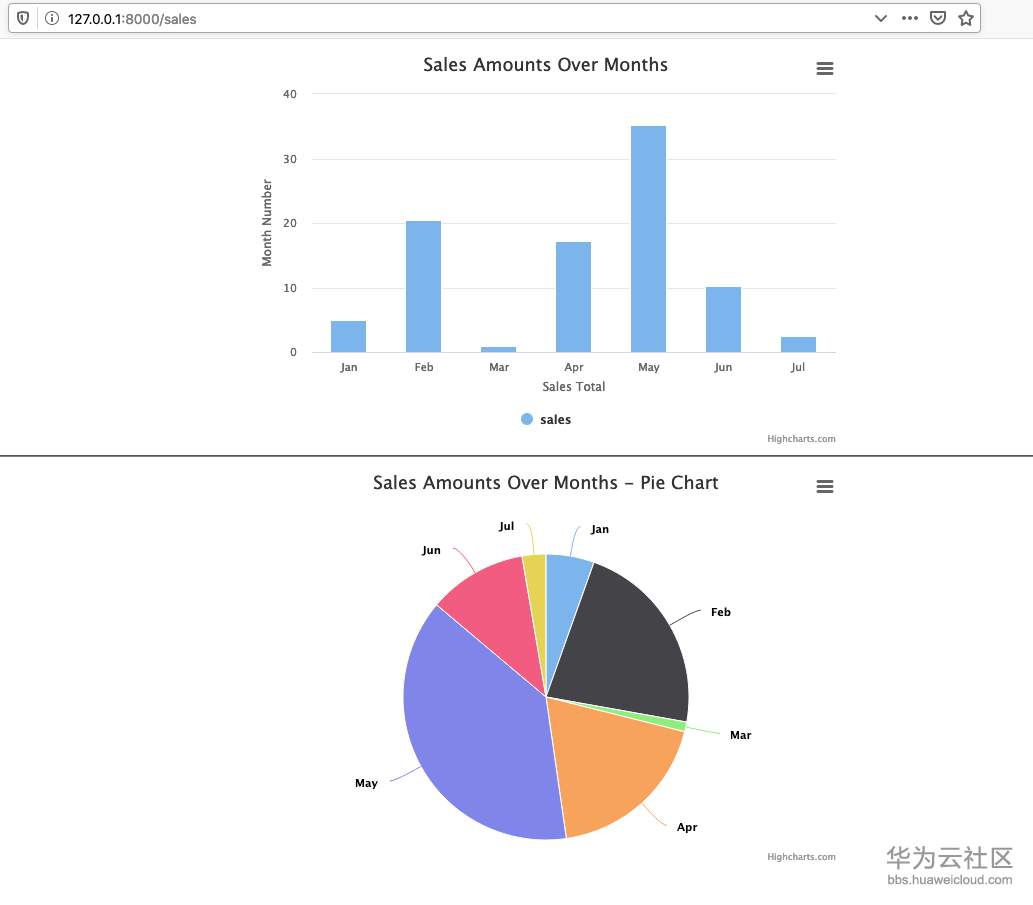The width and height of the screenshot is (1033, 905).
Task: Click the Feb pie data label
Action: (721, 612)
